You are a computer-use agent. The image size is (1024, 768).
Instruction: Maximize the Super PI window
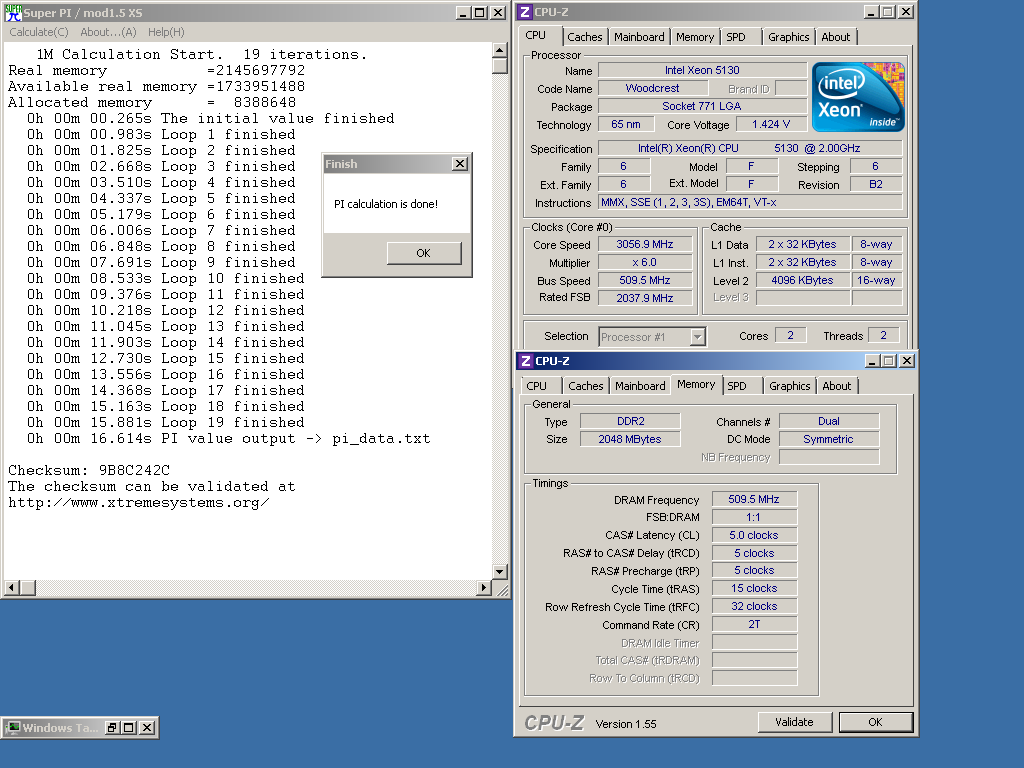[x=480, y=12]
